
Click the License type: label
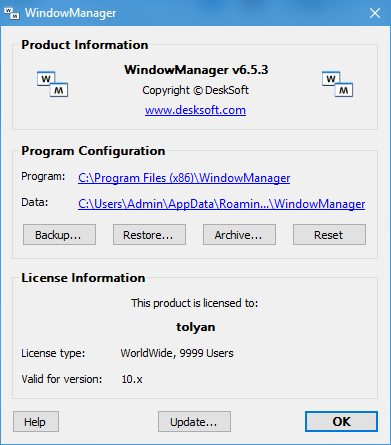click(x=53, y=353)
